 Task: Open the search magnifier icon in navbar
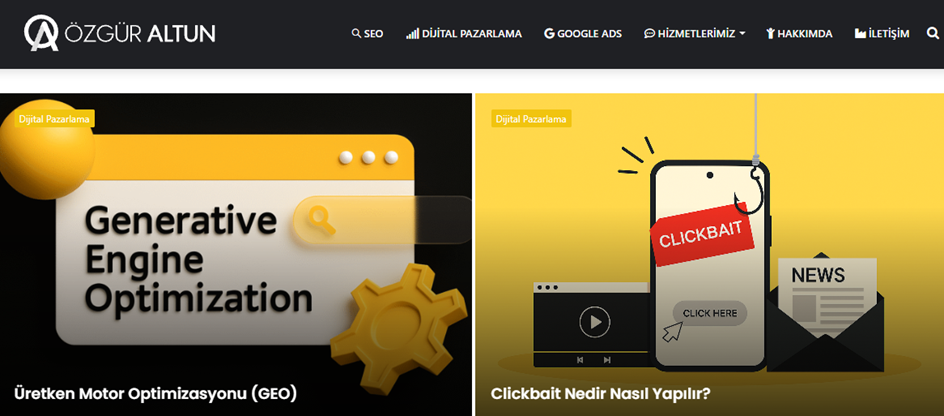pyautogui.click(x=933, y=34)
